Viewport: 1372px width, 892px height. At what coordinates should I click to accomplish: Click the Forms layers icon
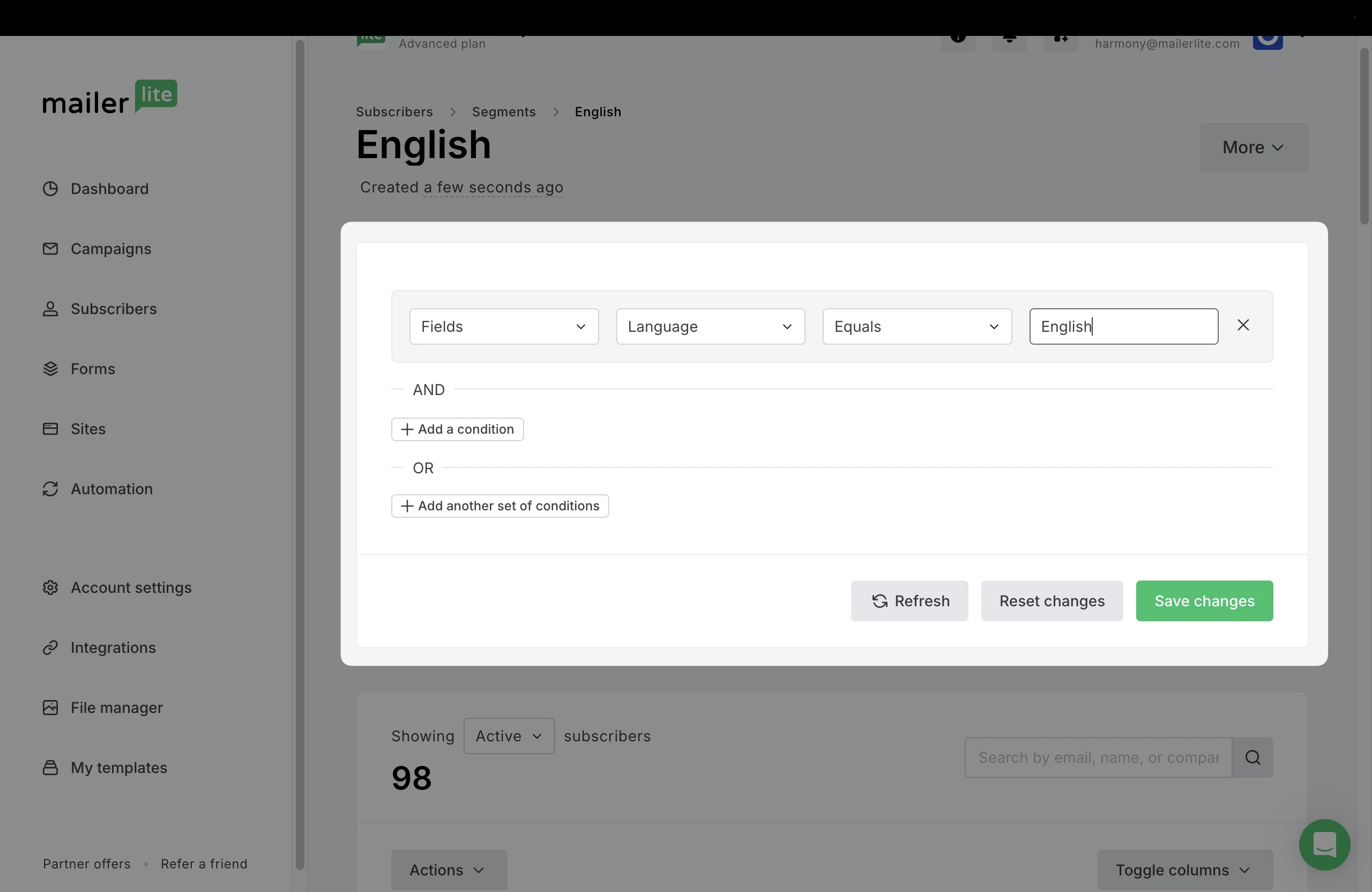coord(50,369)
